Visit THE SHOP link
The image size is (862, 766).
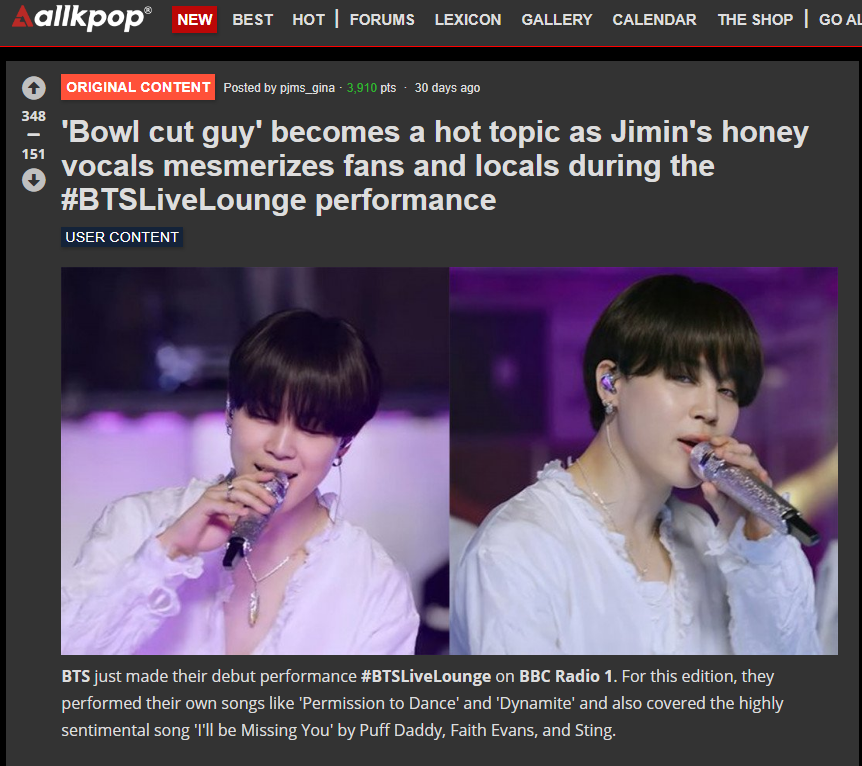tap(755, 20)
